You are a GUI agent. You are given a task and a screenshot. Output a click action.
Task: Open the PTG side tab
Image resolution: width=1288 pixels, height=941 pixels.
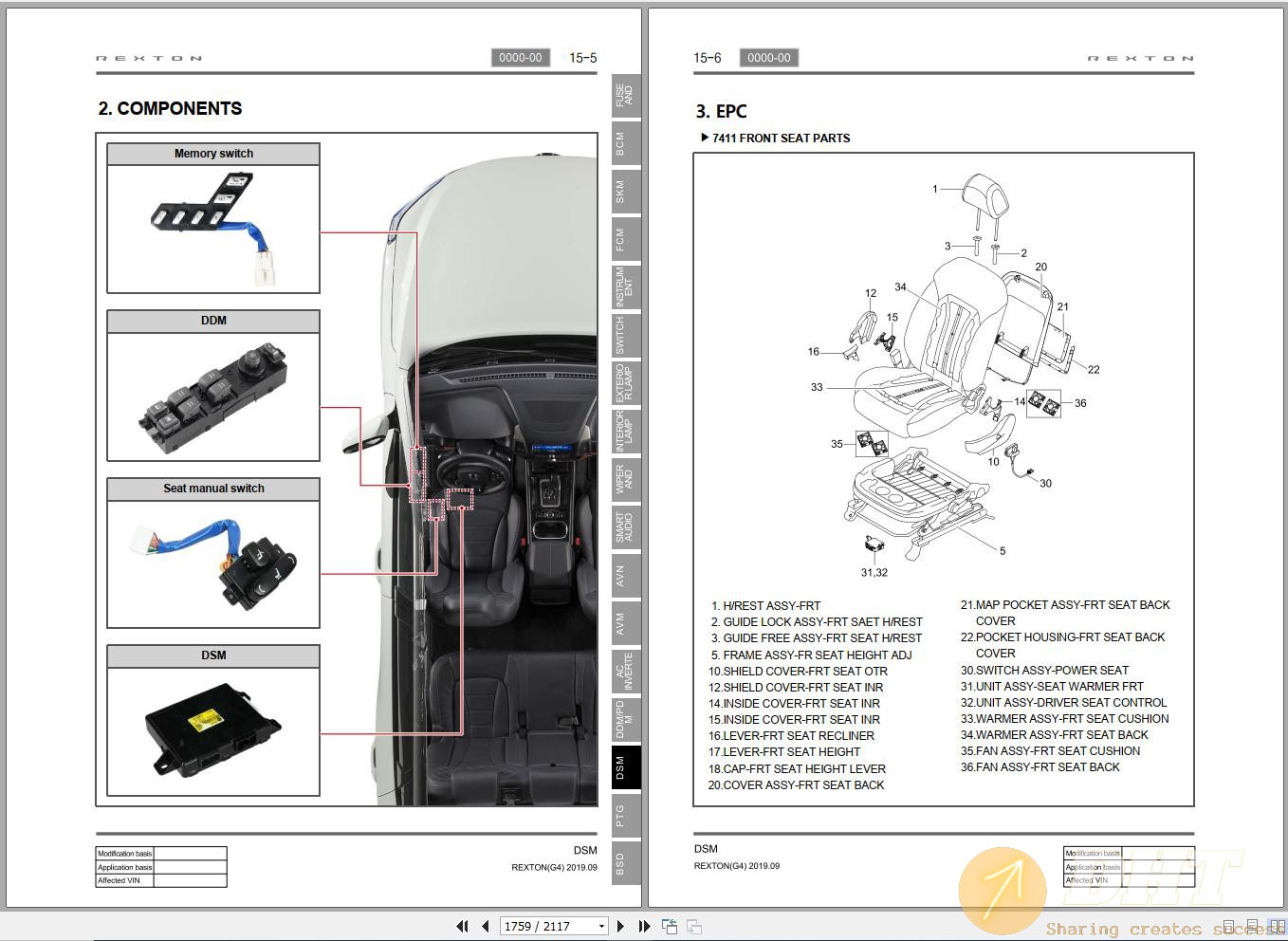click(x=625, y=817)
